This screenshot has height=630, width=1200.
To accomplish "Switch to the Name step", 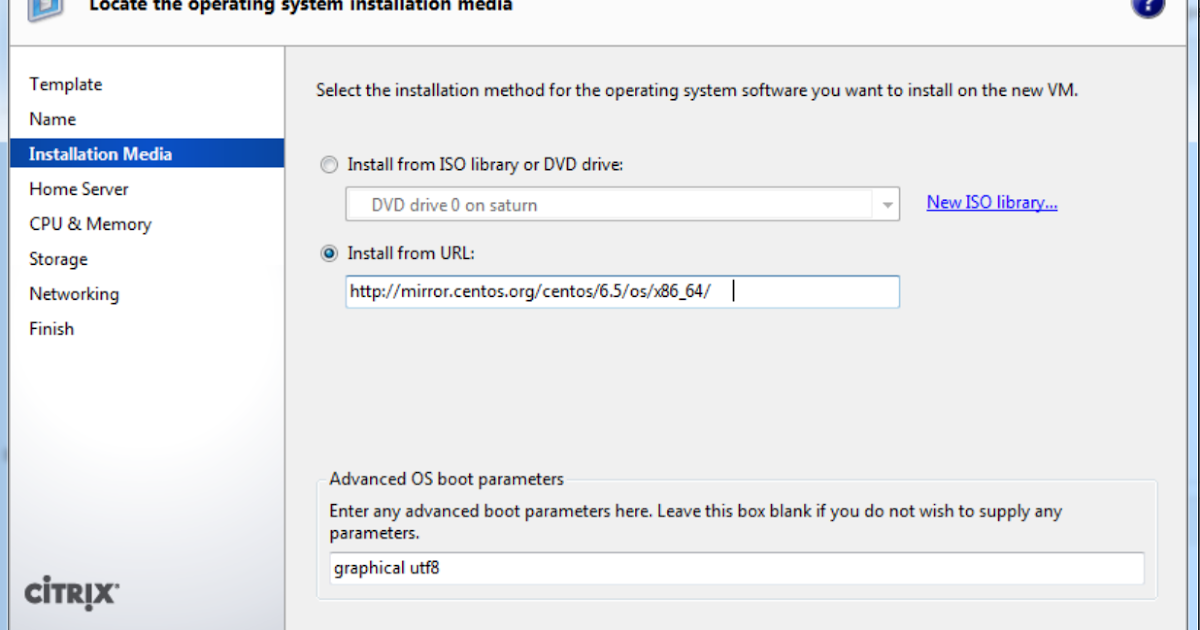I will pos(52,119).
